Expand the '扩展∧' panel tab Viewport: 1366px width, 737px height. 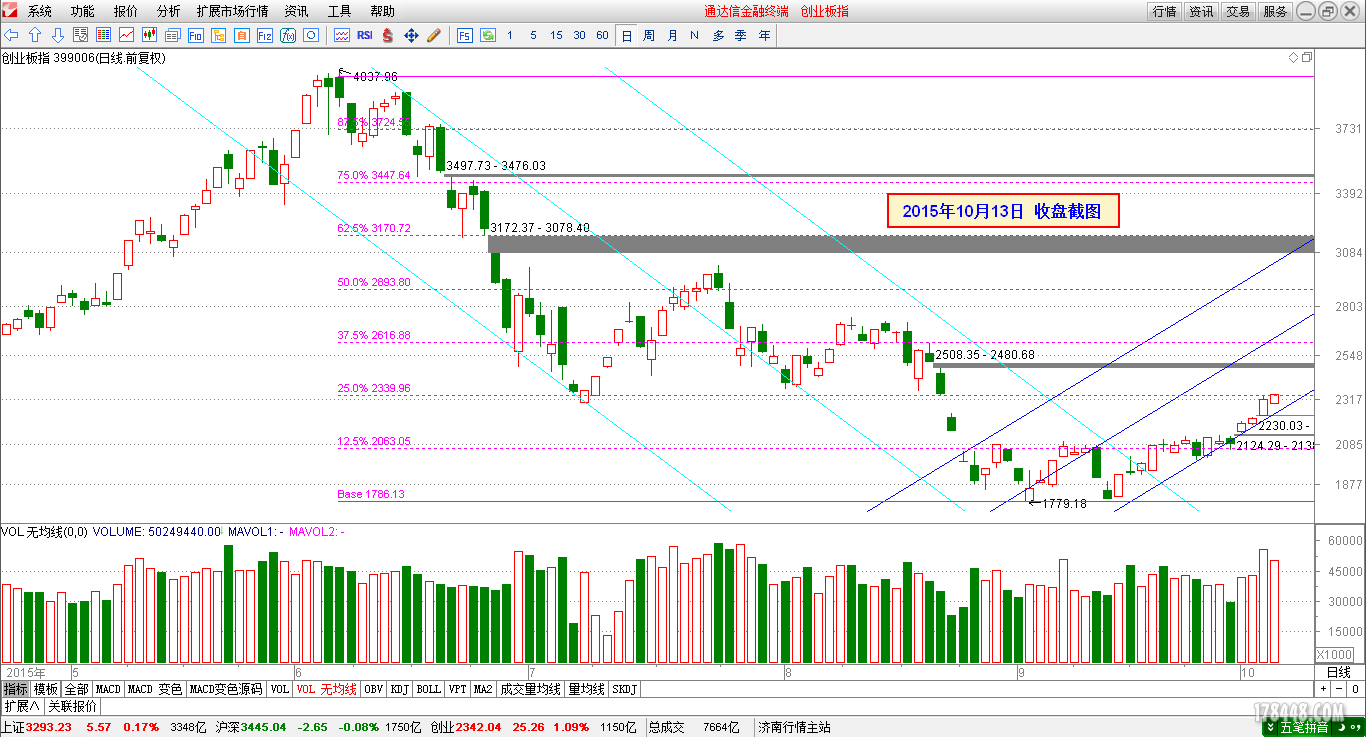tap(21, 706)
